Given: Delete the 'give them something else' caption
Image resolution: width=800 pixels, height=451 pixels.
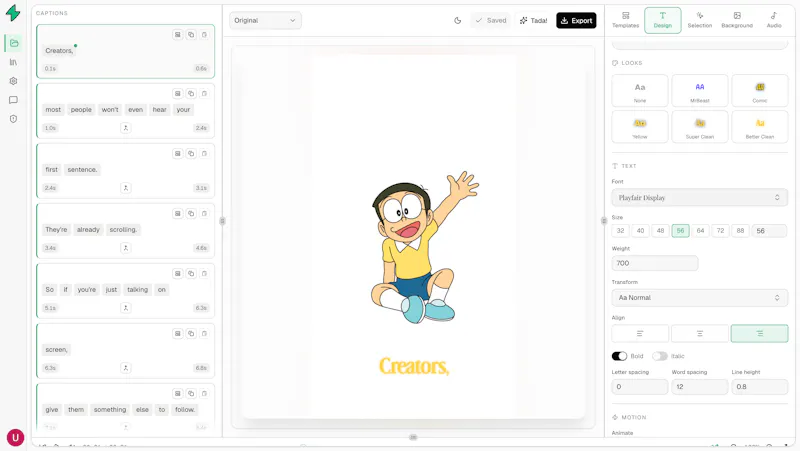Looking at the screenshot, I should (x=204, y=393).
